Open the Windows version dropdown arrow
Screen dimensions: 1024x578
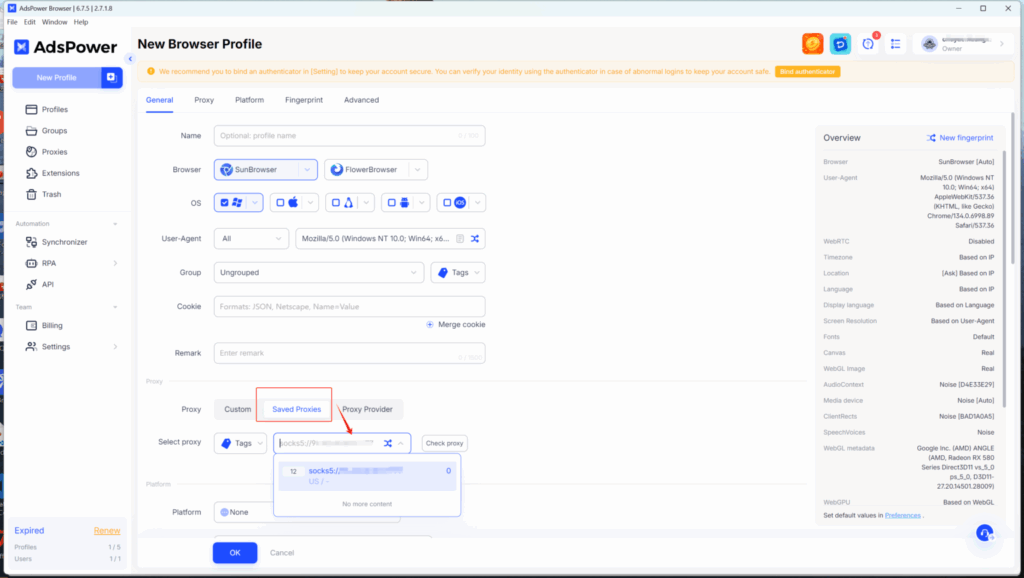(x=255, y=202)
